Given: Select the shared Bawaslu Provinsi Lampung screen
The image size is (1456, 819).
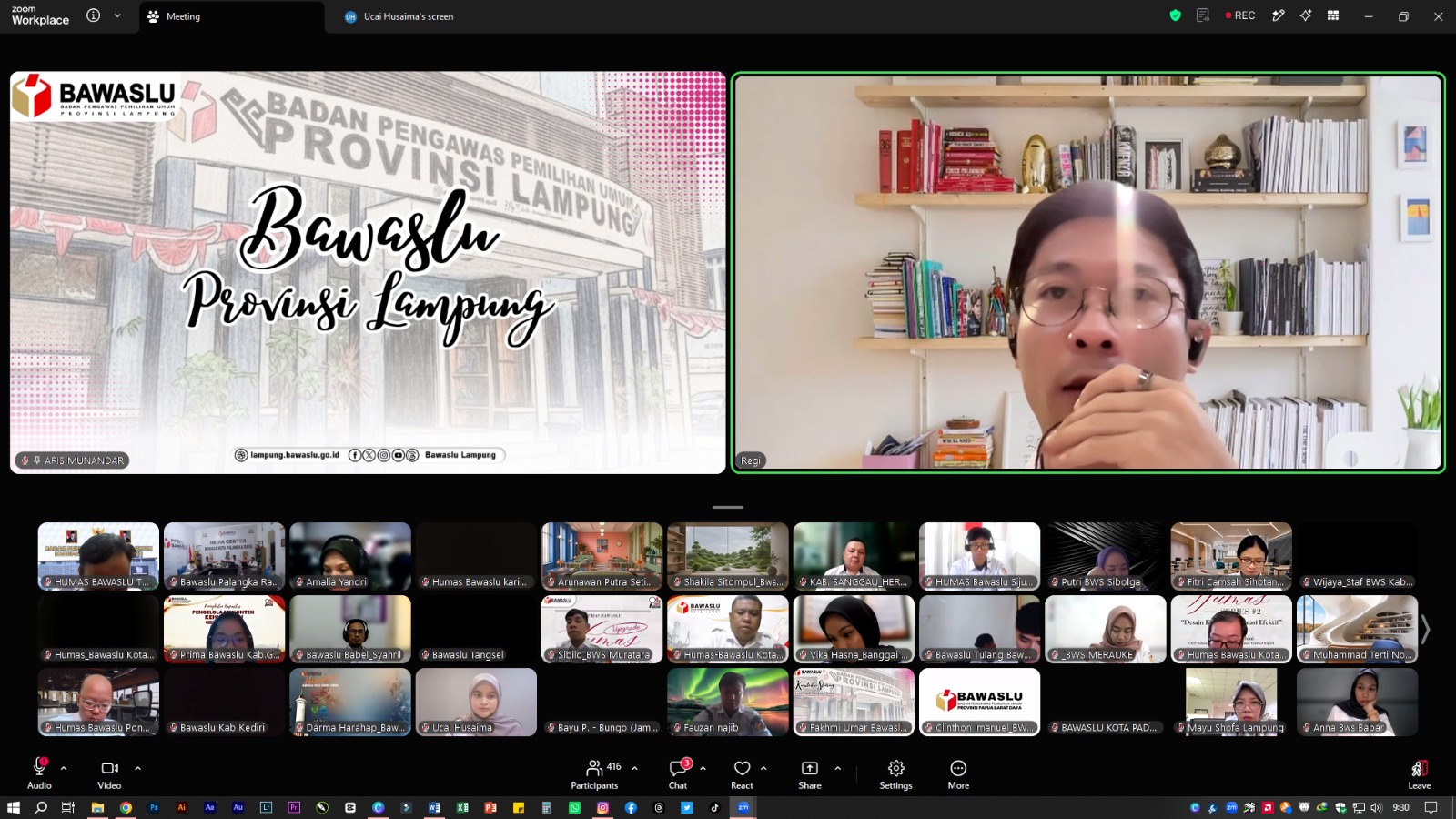Looking at the screenshot, I should click(x=368, y=272).
